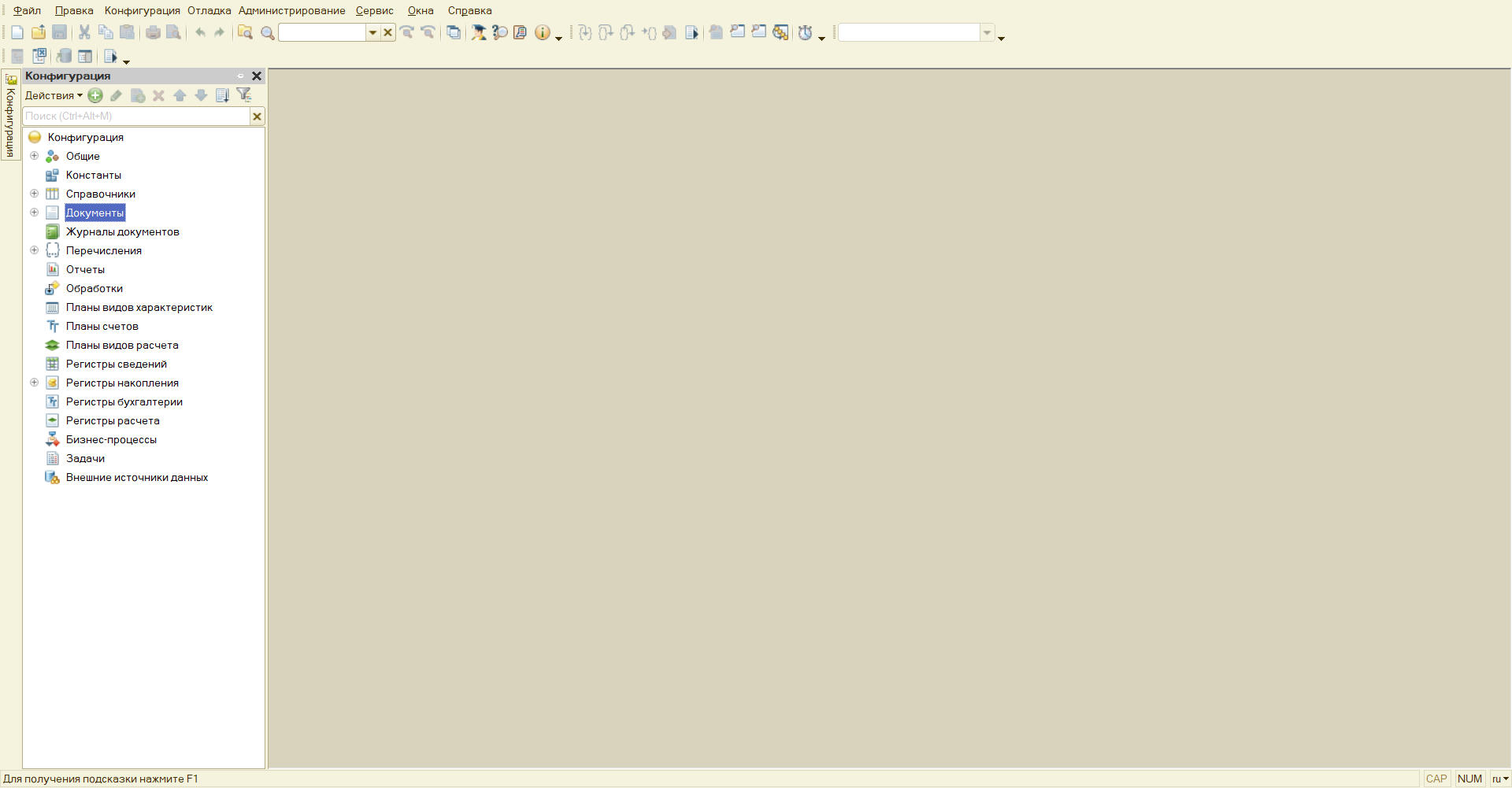Open the syntax assistant graduate icon
Screen dimensions: 1512x788
point(478,32)
